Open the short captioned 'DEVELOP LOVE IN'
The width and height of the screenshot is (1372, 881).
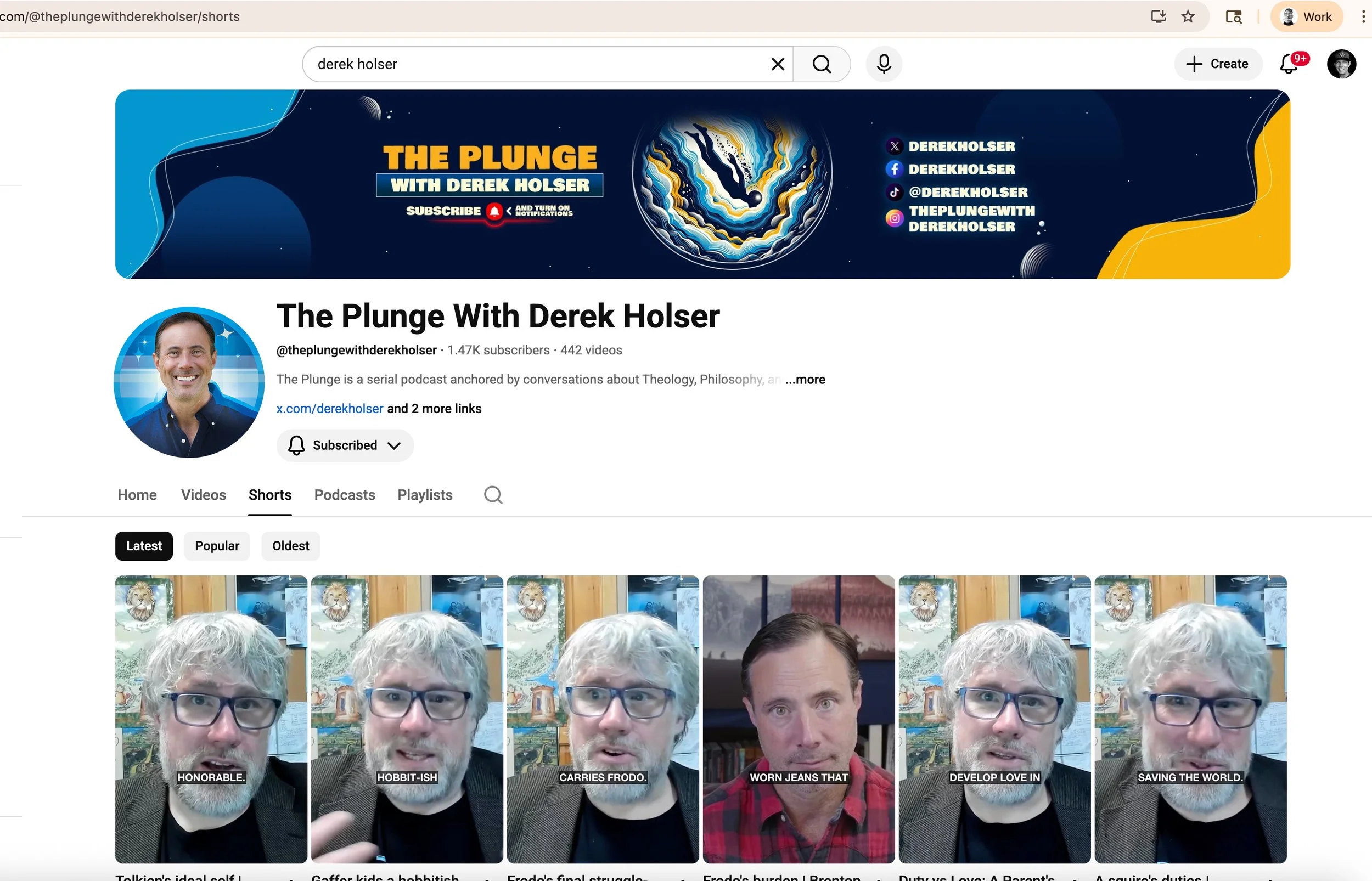(x=994, y=719)
